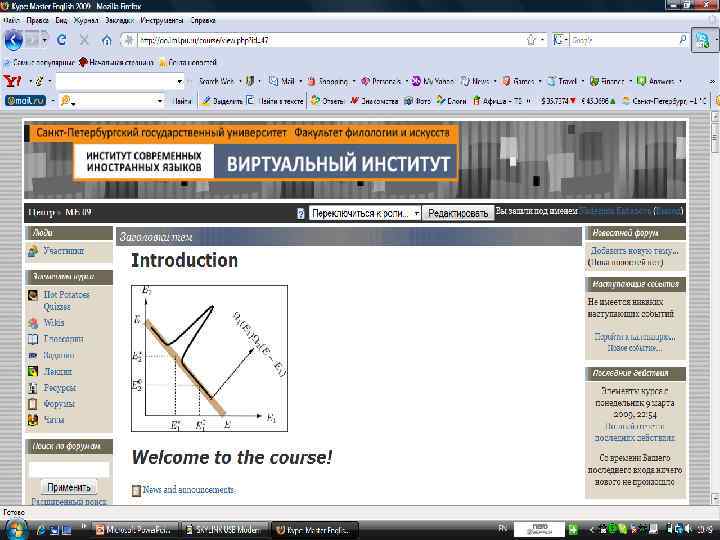Image resolution: width=720 pixels, height=540 pixels.
Task: Open the News and announcements forum link
Action: point(188,490)
